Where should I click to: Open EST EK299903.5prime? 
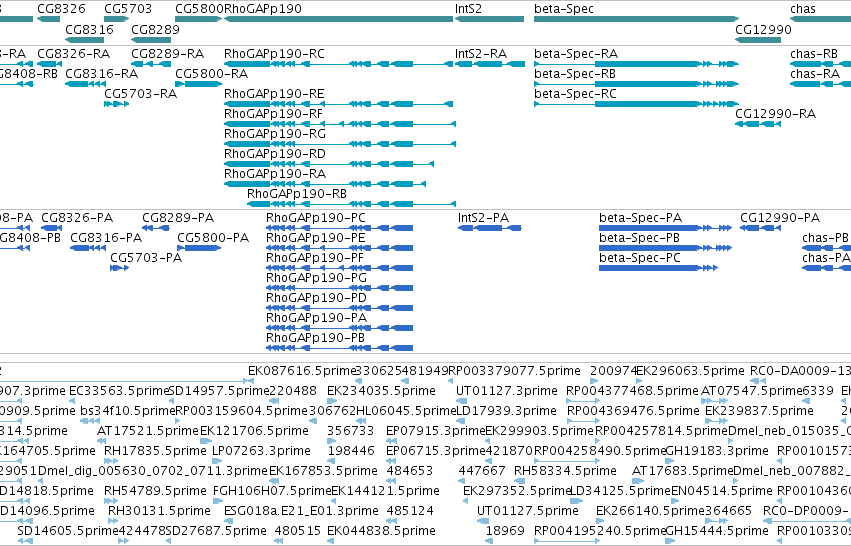[x=539, y=431]
